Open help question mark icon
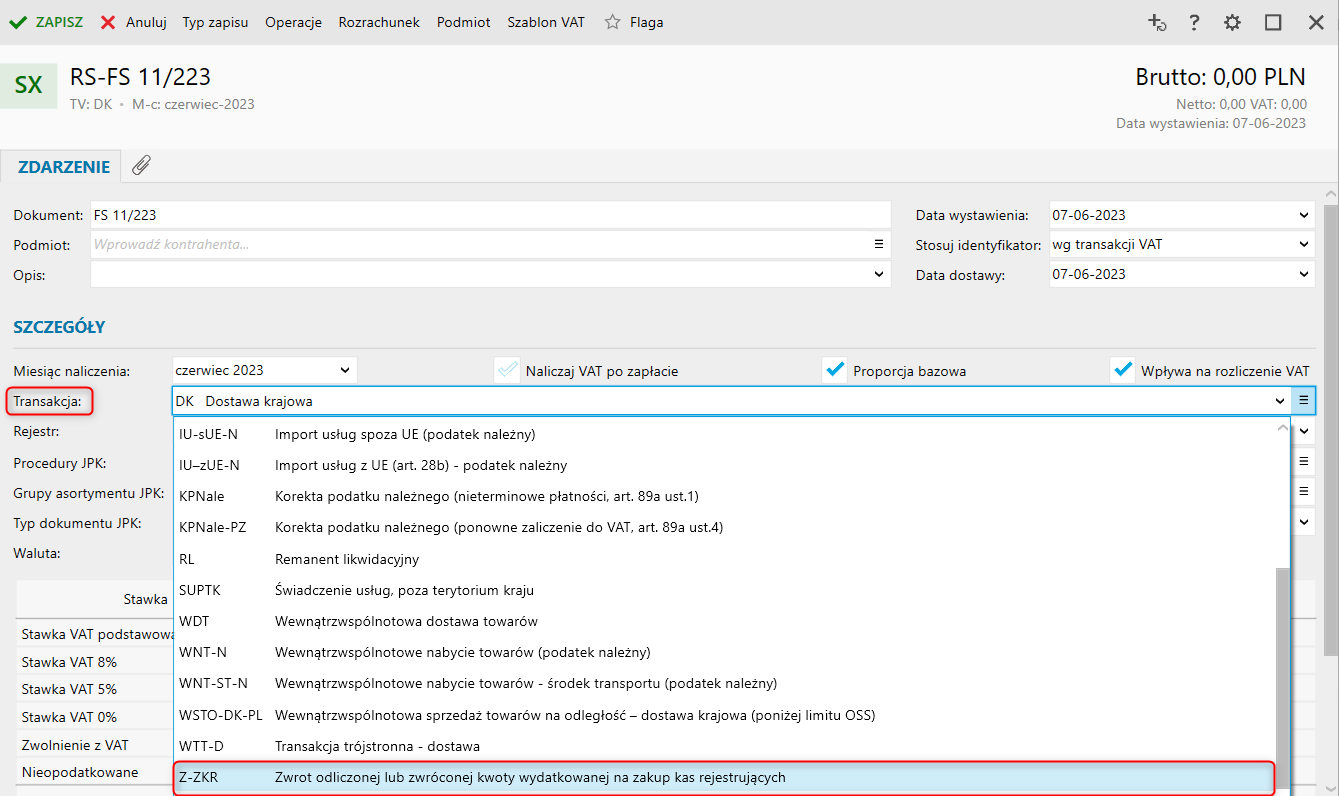Viewport: 1339px width, 796px height. [1194, 22]
